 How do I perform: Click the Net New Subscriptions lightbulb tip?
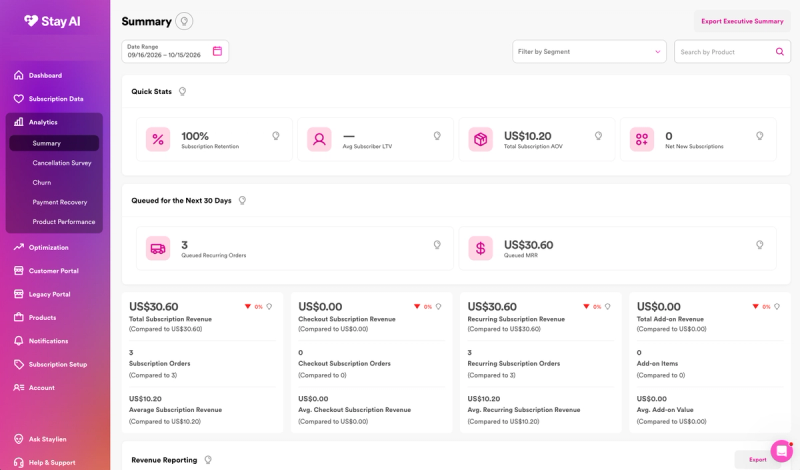[759, 136]
